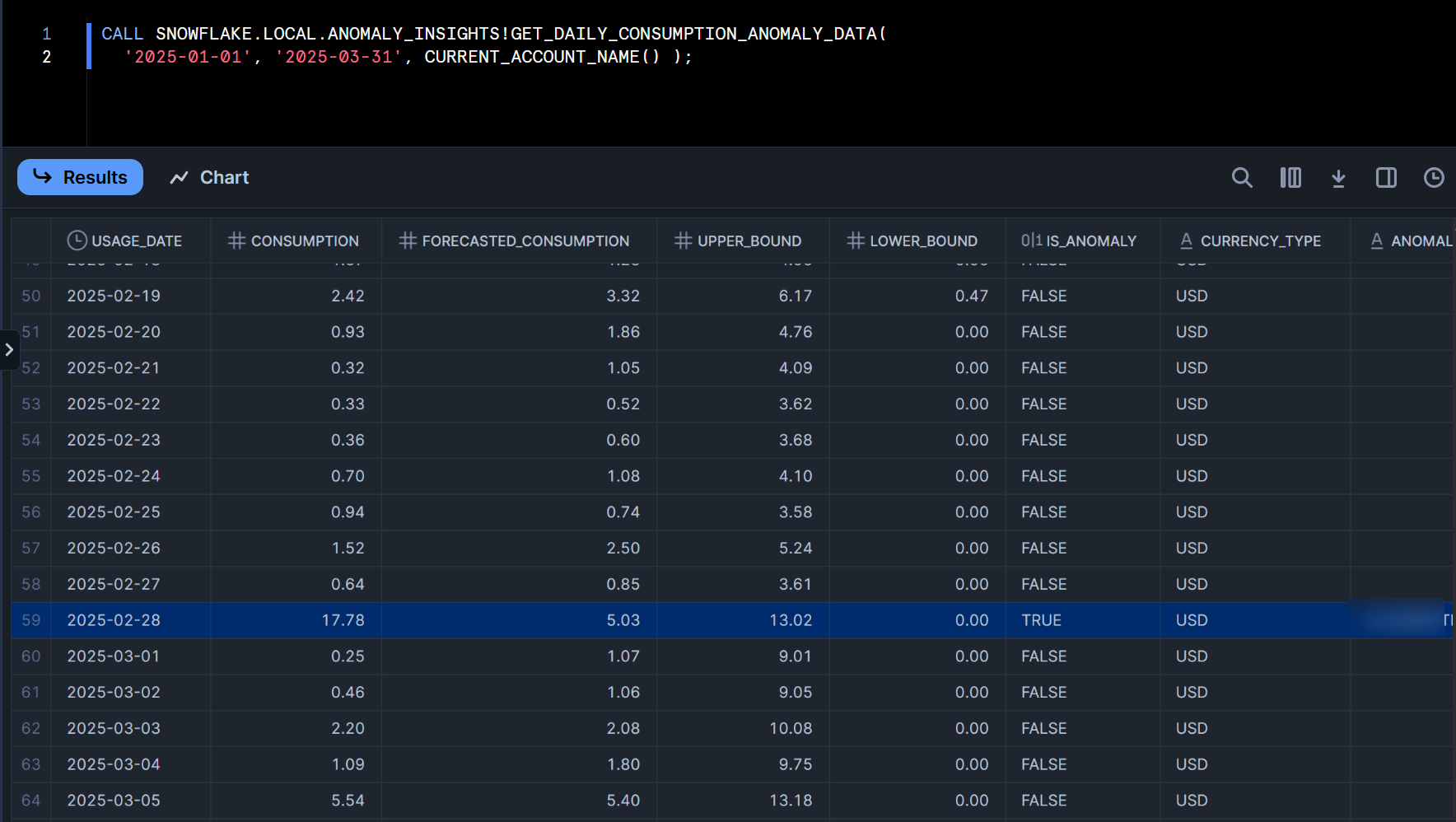Viewport: 1456px width, 822px height.
Task: Open the query history clock icon
Action: click(1434, 177)
